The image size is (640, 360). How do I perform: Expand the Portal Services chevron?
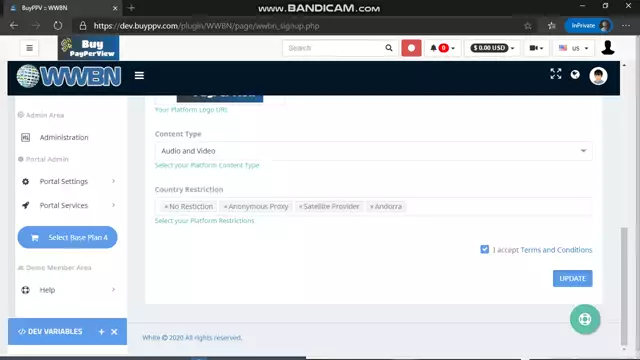(113, 205)
